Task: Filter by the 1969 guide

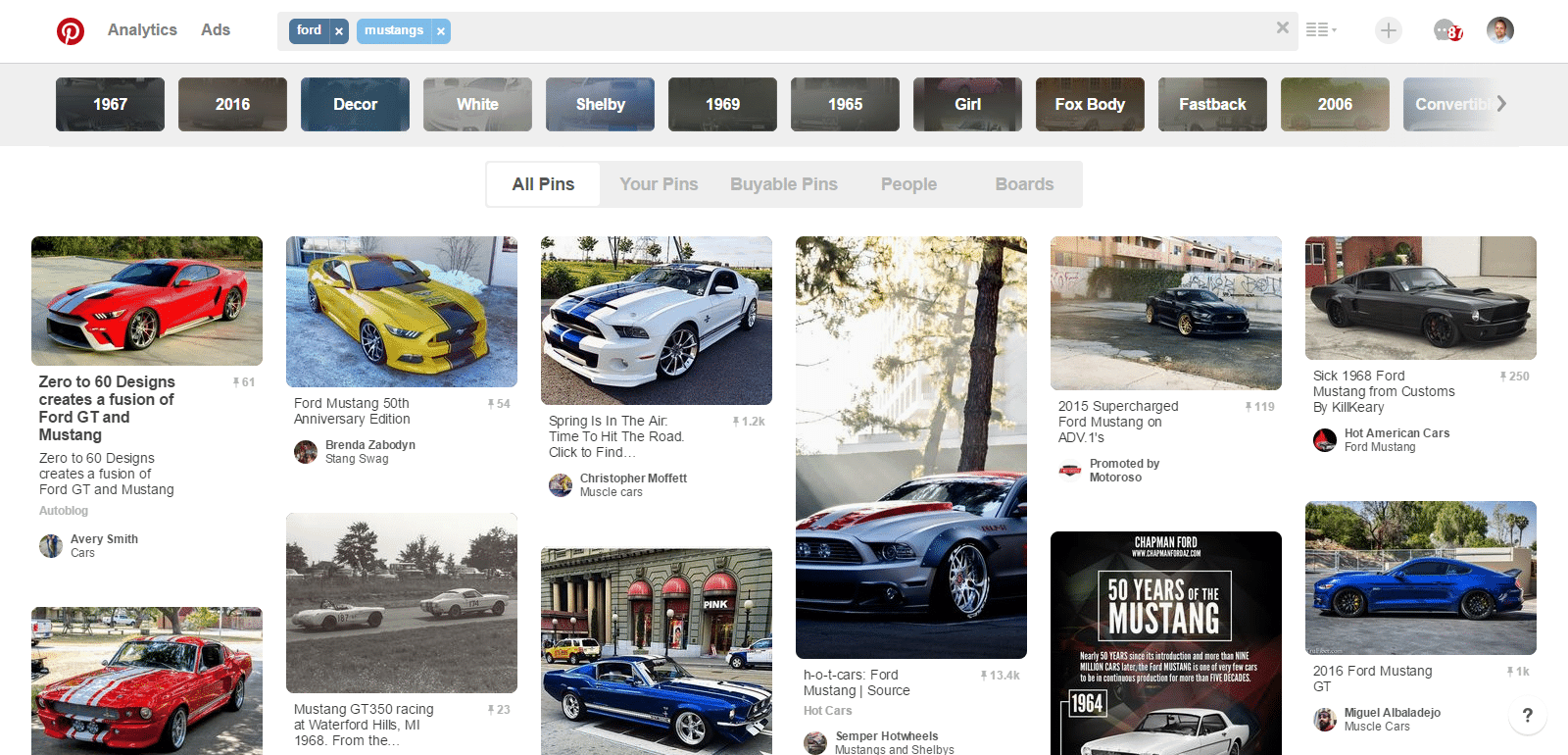Action: coord(722,104)
